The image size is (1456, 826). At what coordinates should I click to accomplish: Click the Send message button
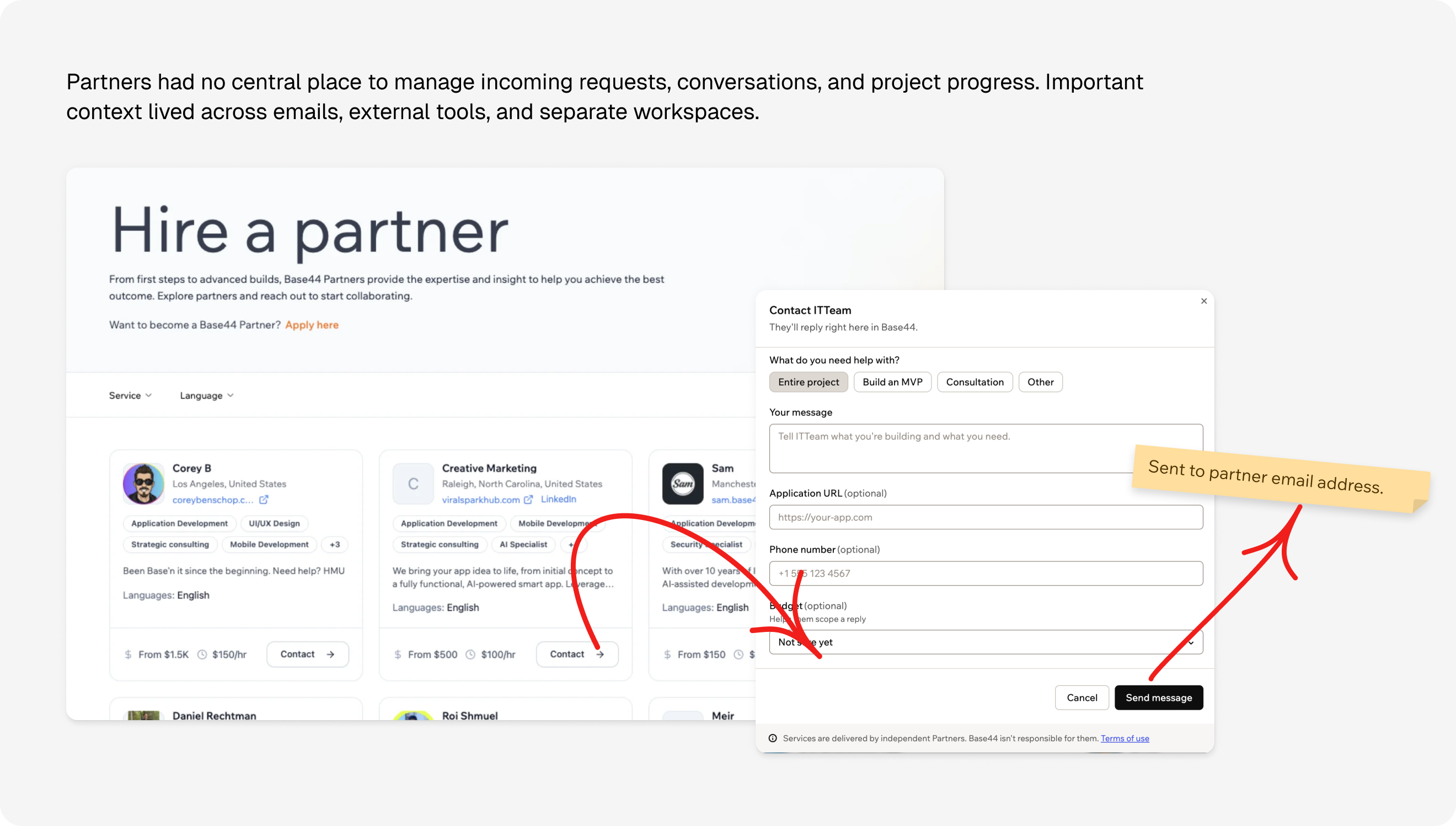point(1158,697)
